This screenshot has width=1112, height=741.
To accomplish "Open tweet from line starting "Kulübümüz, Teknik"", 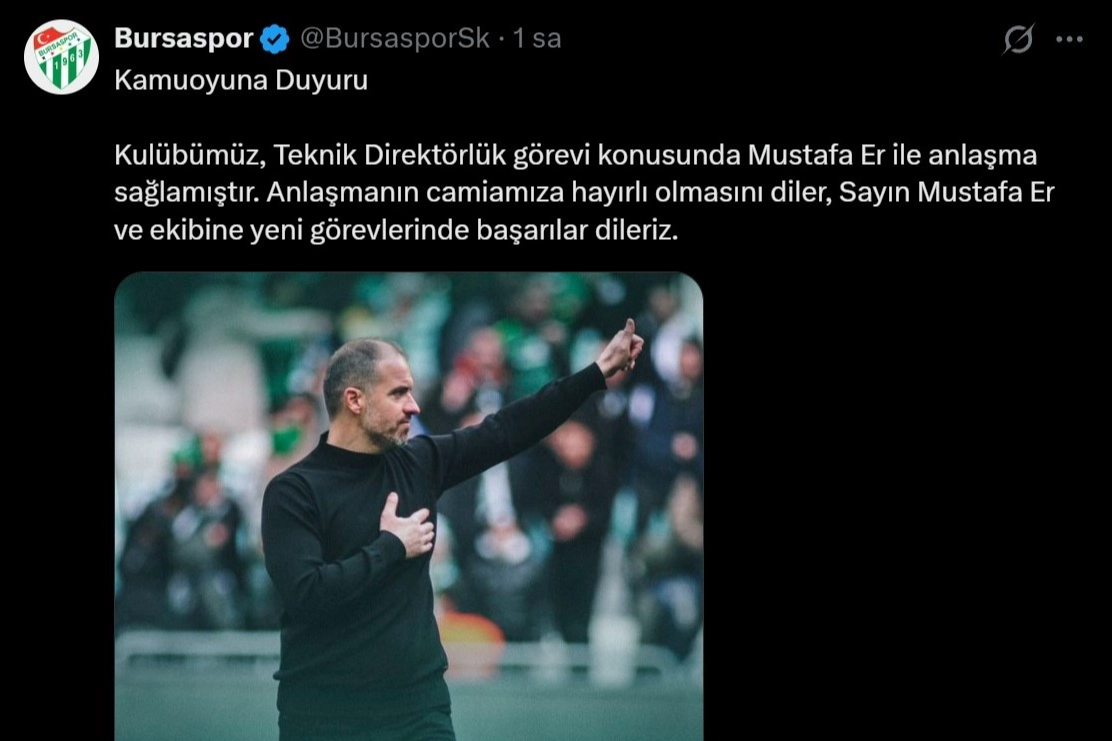I will point(575,155).
